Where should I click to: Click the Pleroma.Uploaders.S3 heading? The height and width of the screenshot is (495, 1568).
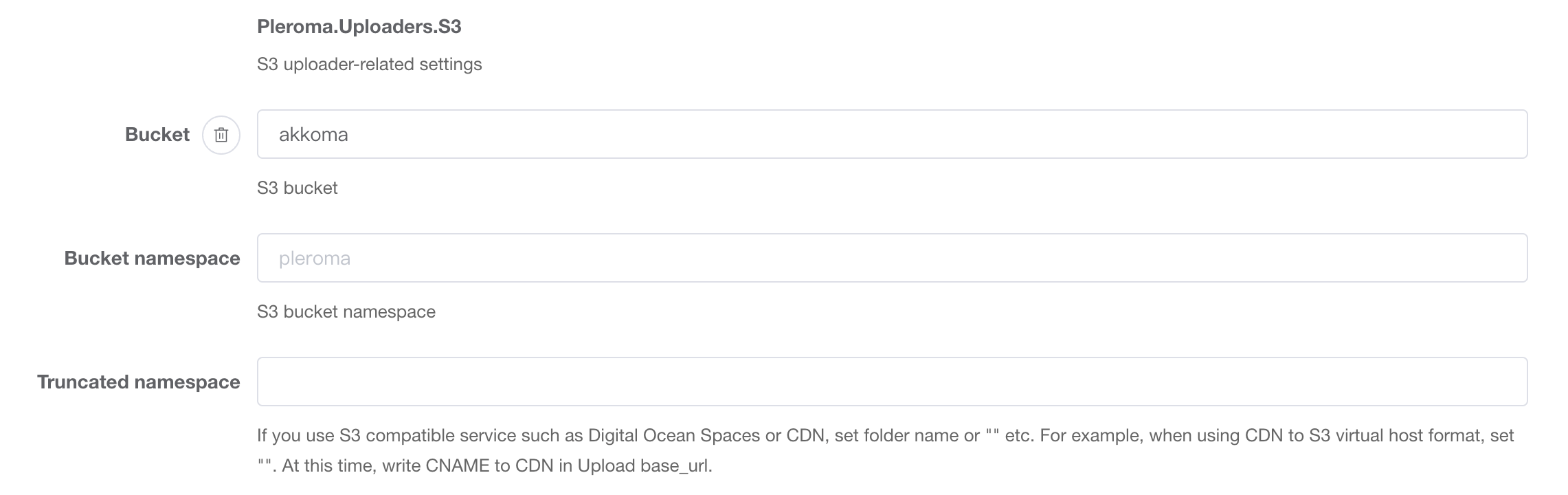[359, 27]
